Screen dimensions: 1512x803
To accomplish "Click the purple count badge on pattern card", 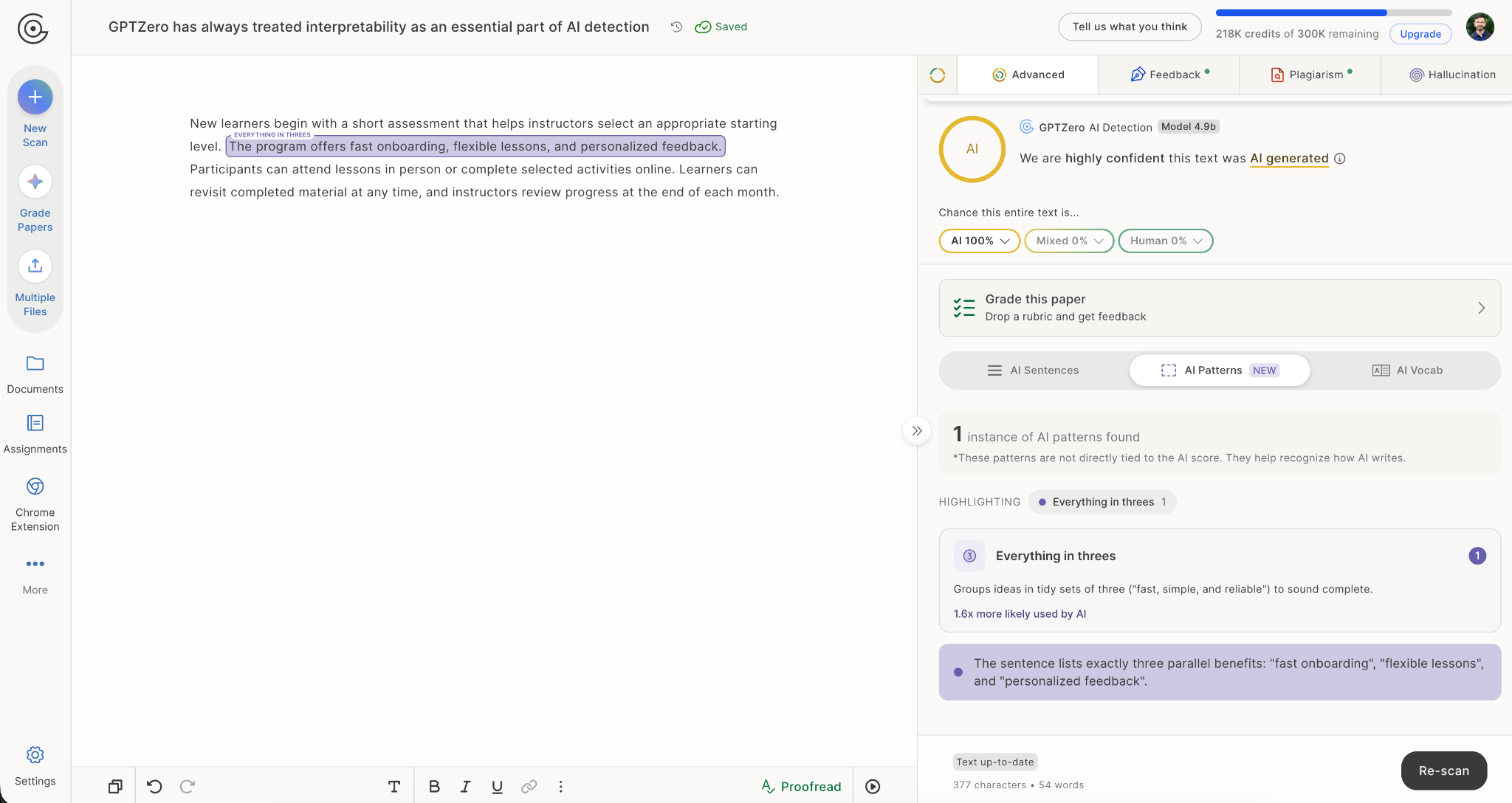I will tap(1477, 556).
